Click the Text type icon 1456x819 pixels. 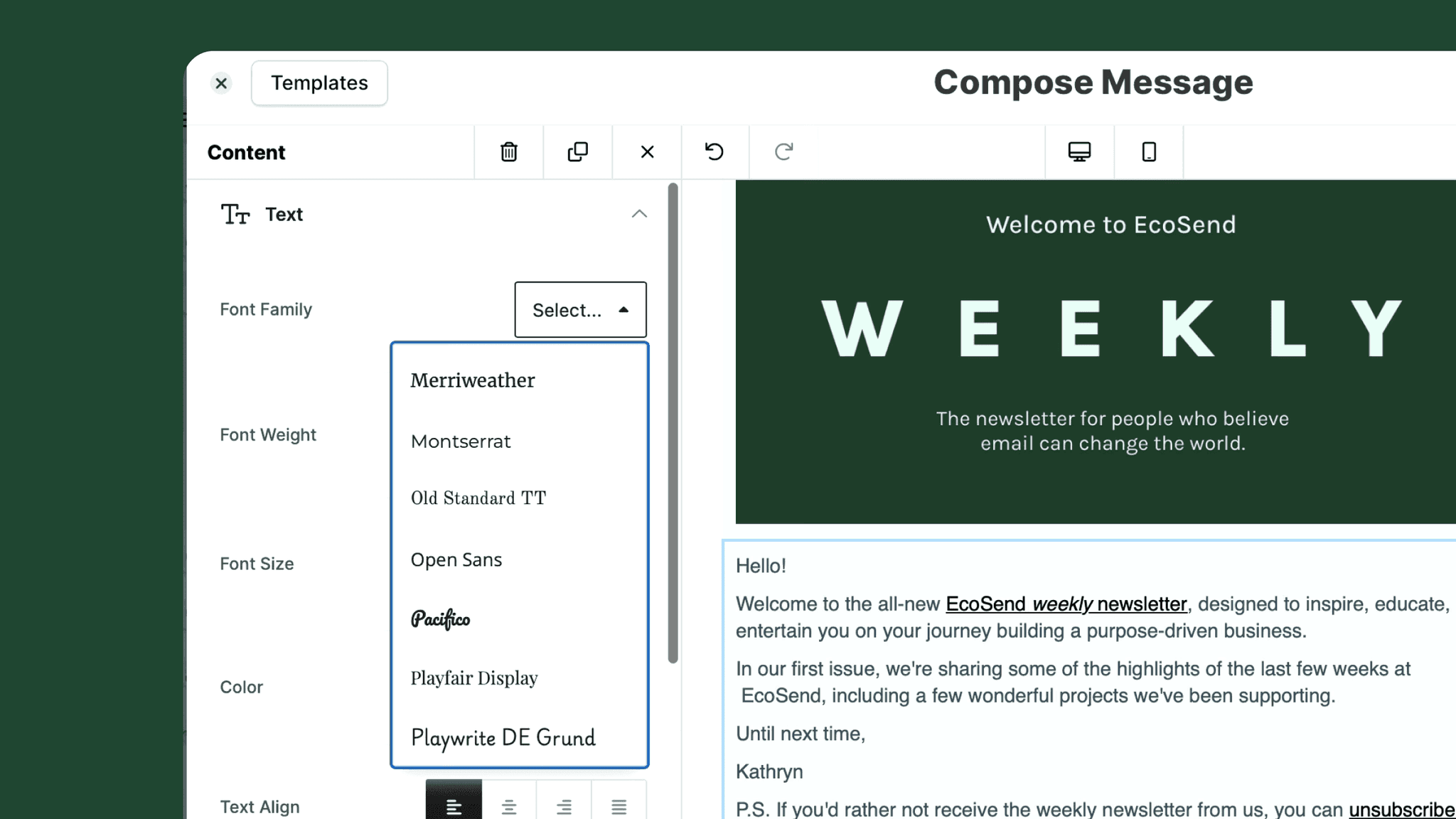pyautogui.click(x=235, y=214)
